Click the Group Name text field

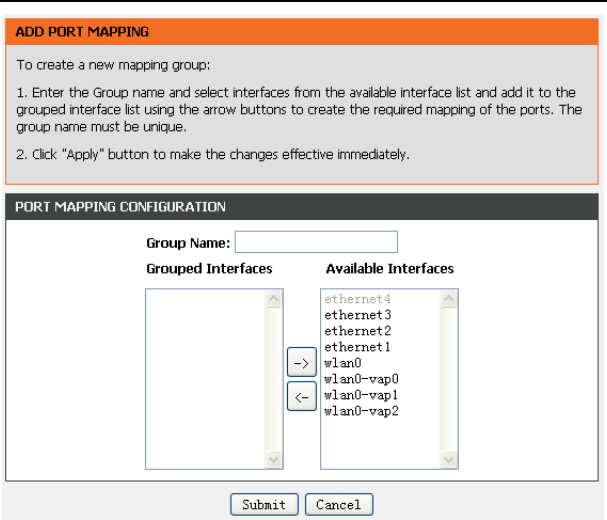tap(316, 242)
